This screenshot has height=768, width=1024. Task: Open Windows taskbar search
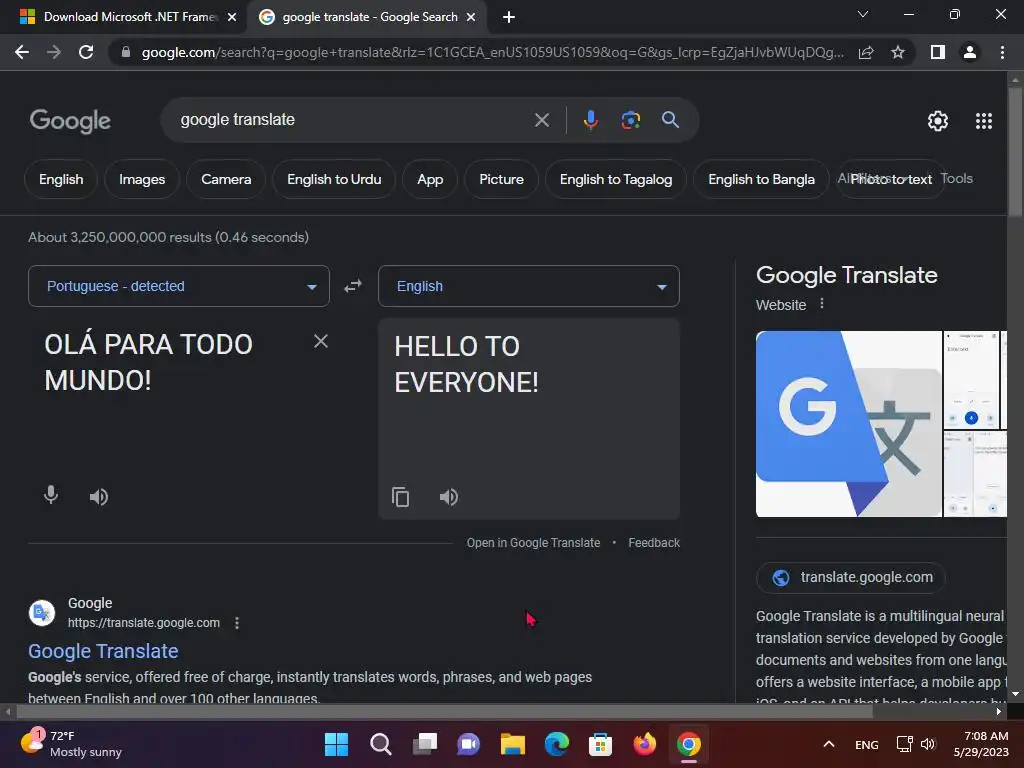[381, 744]
